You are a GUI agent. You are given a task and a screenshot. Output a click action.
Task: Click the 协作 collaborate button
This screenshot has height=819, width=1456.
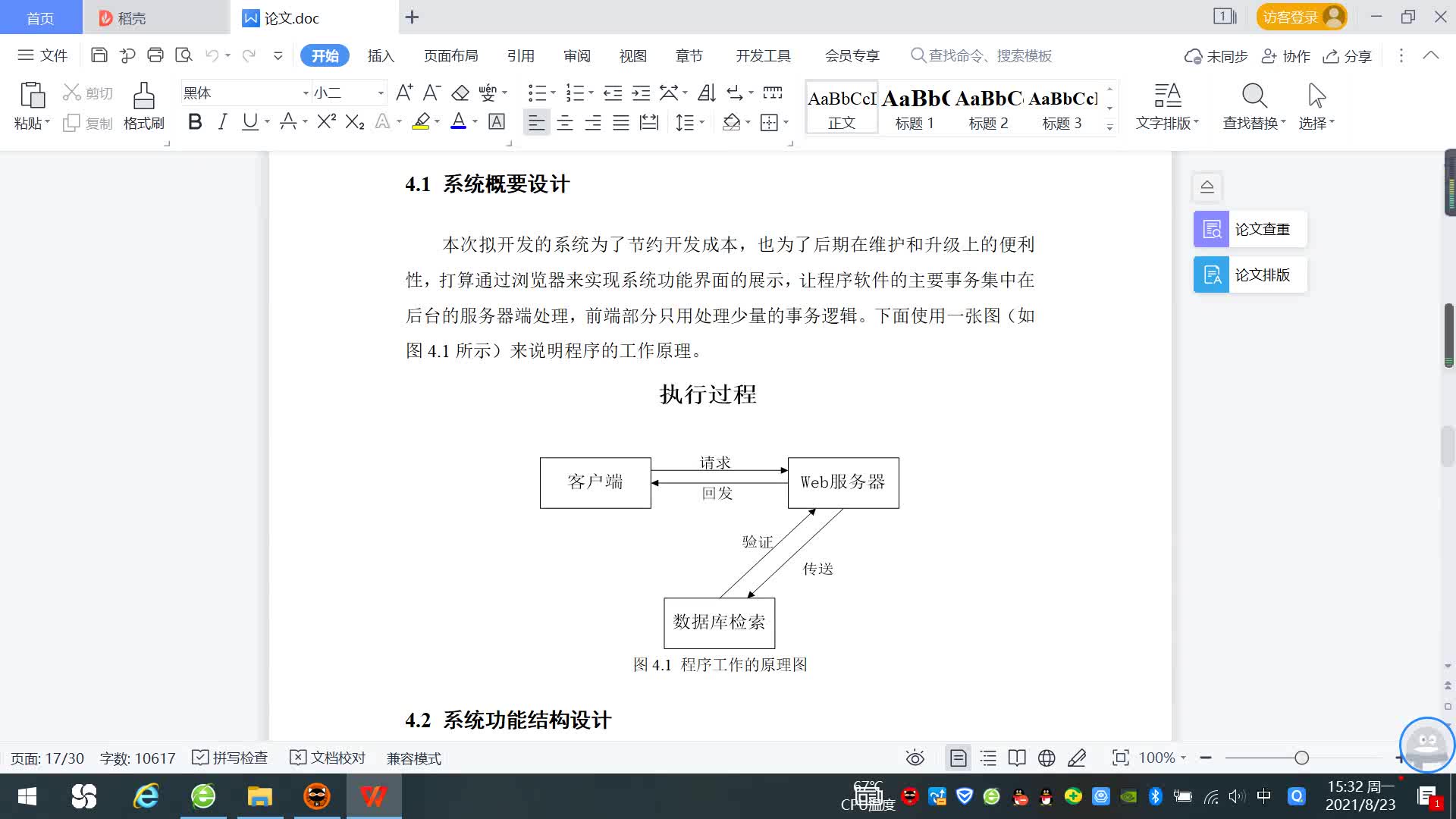1285,56
